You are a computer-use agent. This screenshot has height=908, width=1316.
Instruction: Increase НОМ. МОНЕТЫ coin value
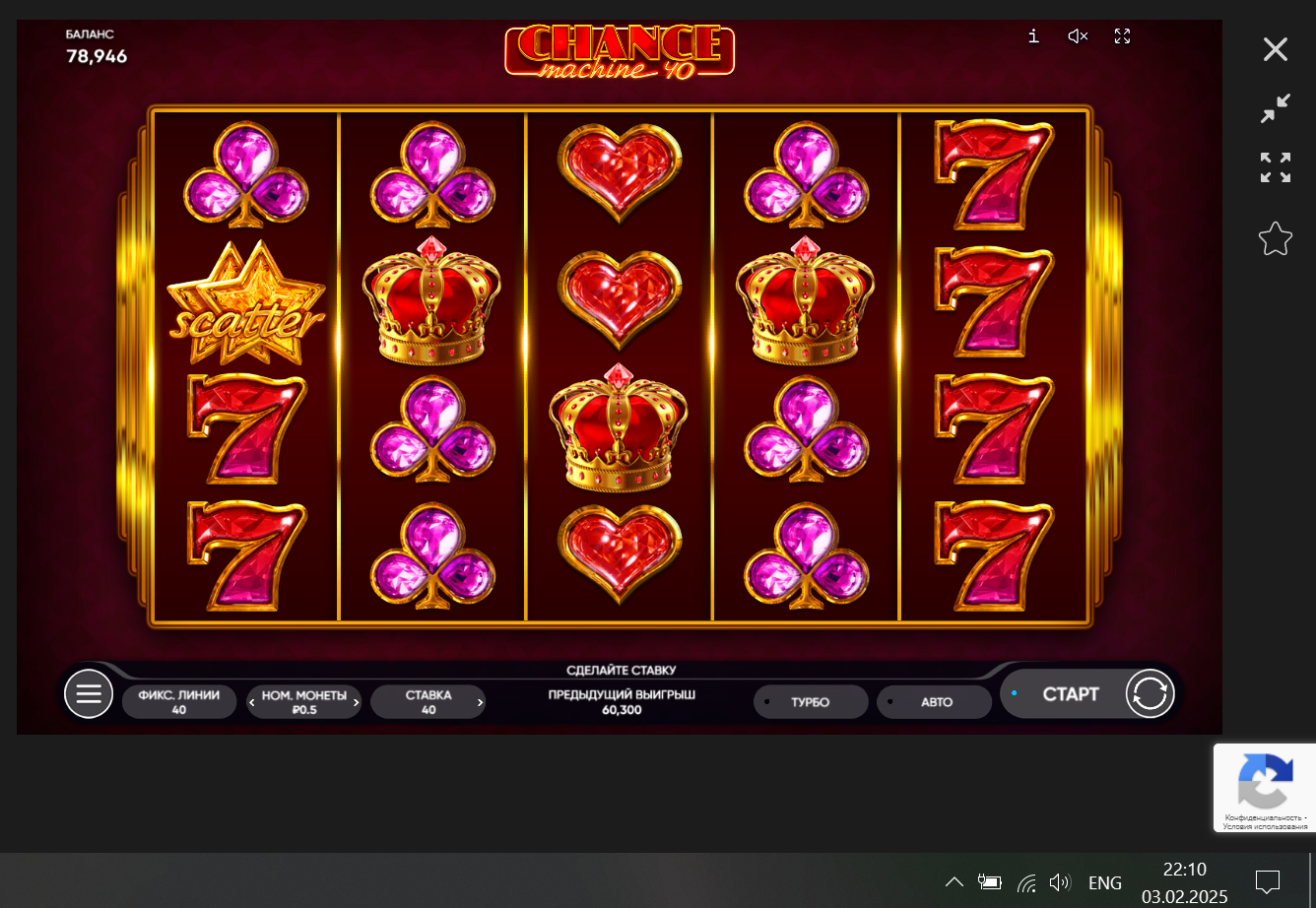pyautogui.click(x=357, y=702)
